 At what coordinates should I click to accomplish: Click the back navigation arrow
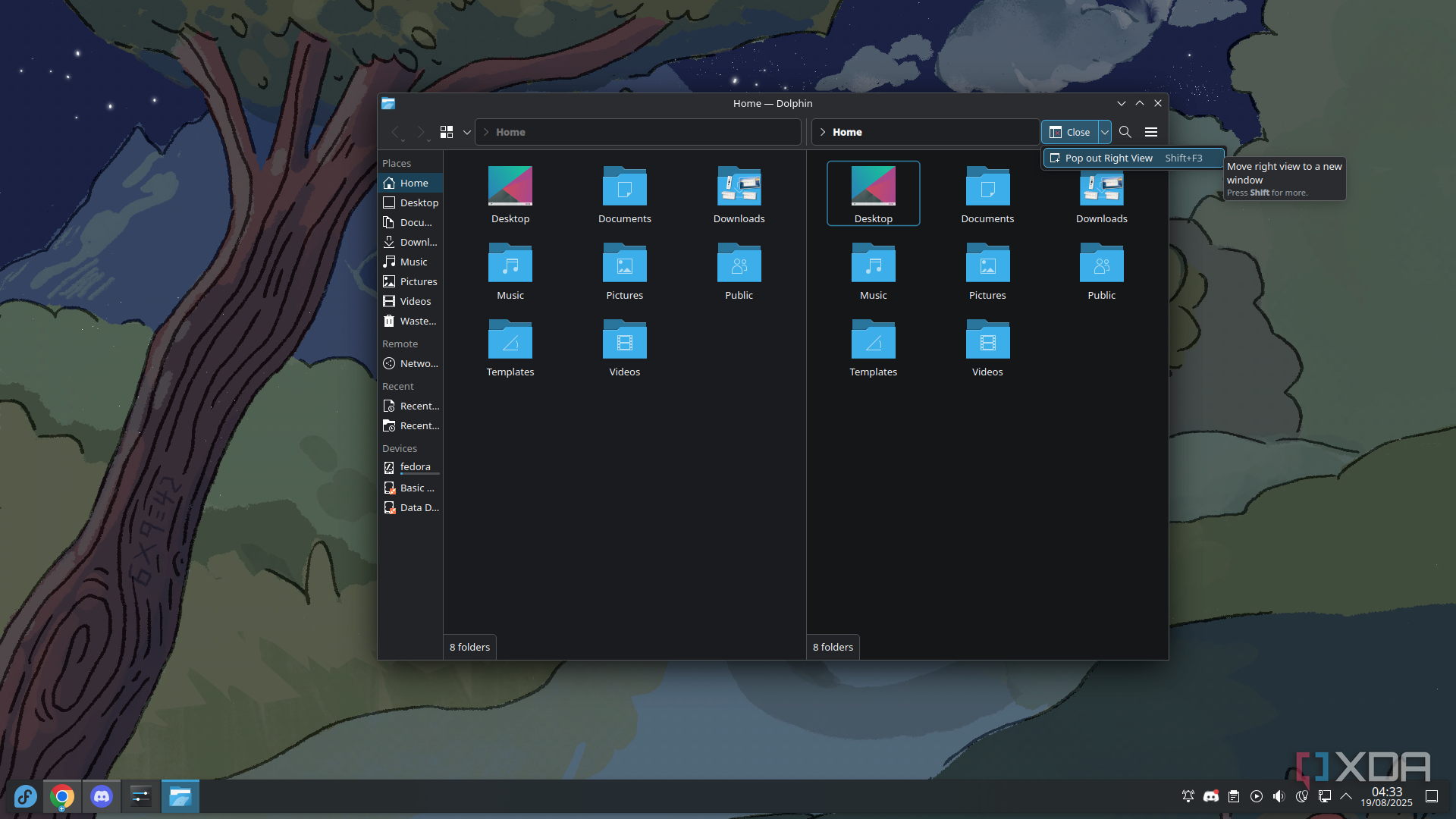pos(395,132)
